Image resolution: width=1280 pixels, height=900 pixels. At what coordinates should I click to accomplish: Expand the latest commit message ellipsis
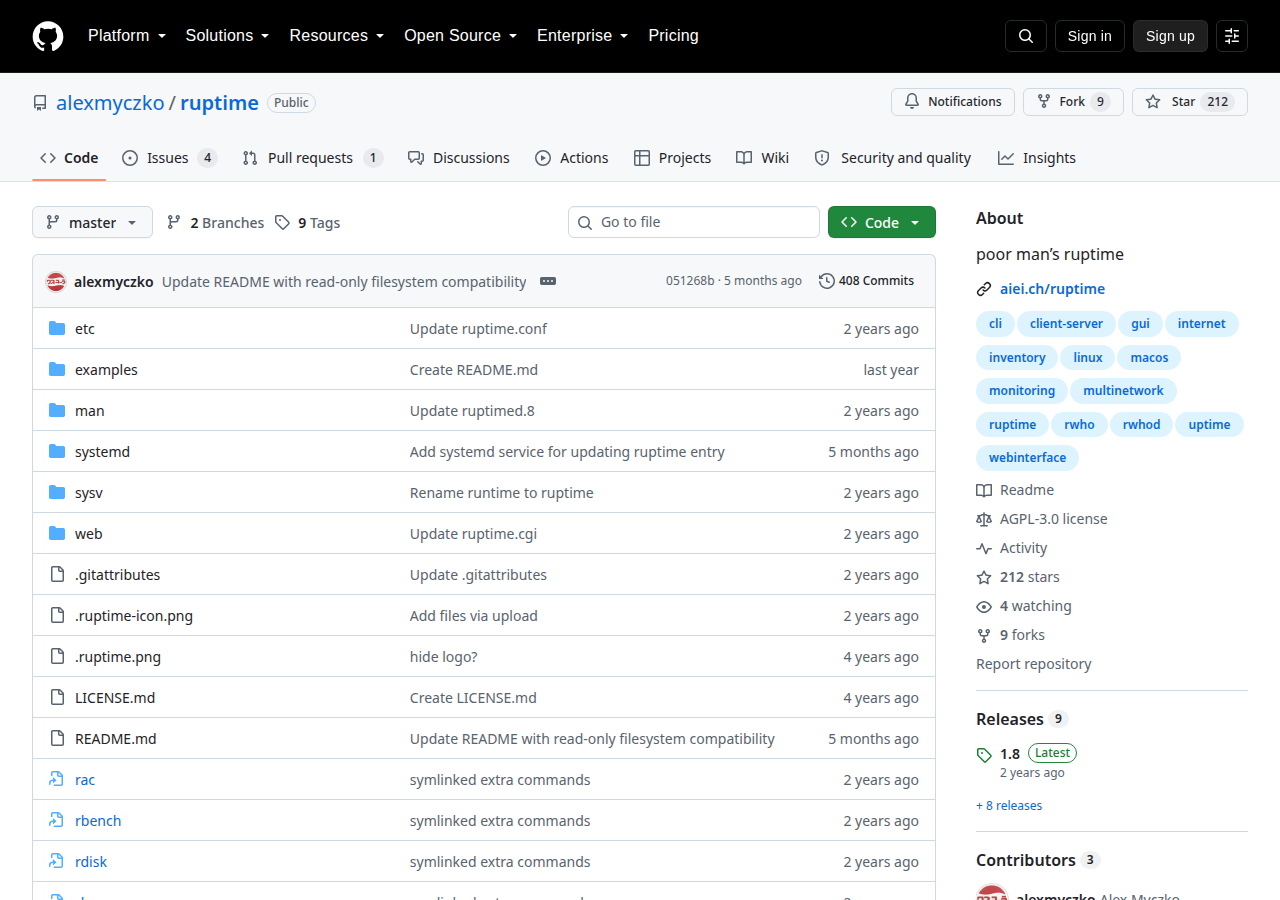548,281
